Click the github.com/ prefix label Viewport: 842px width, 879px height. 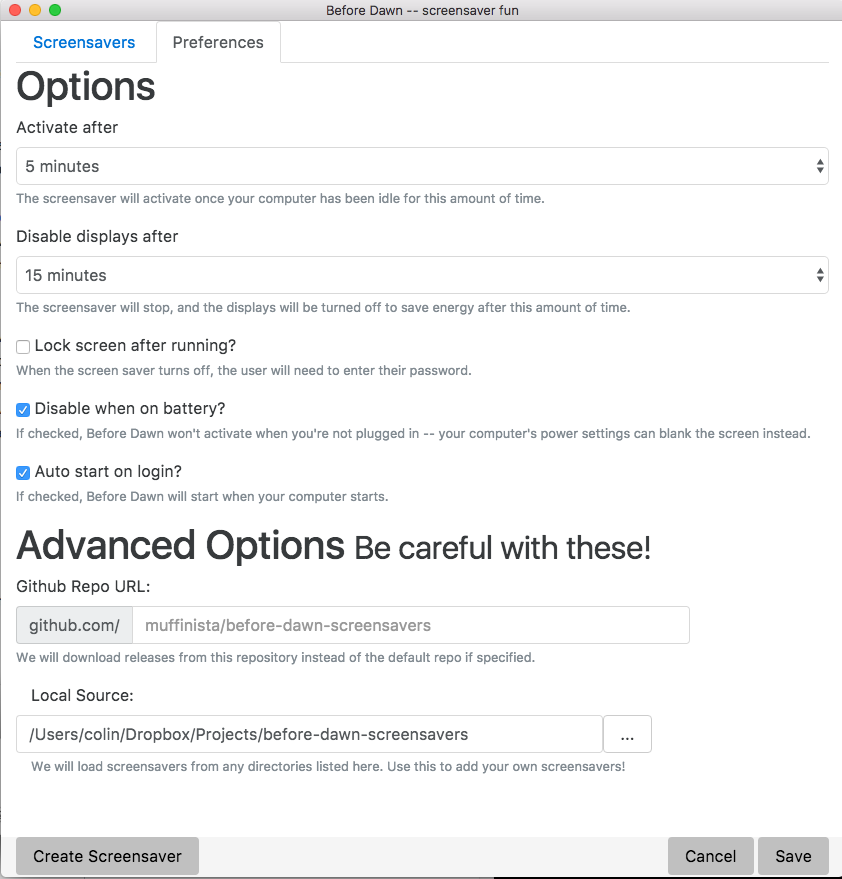(x=74, y=626)
